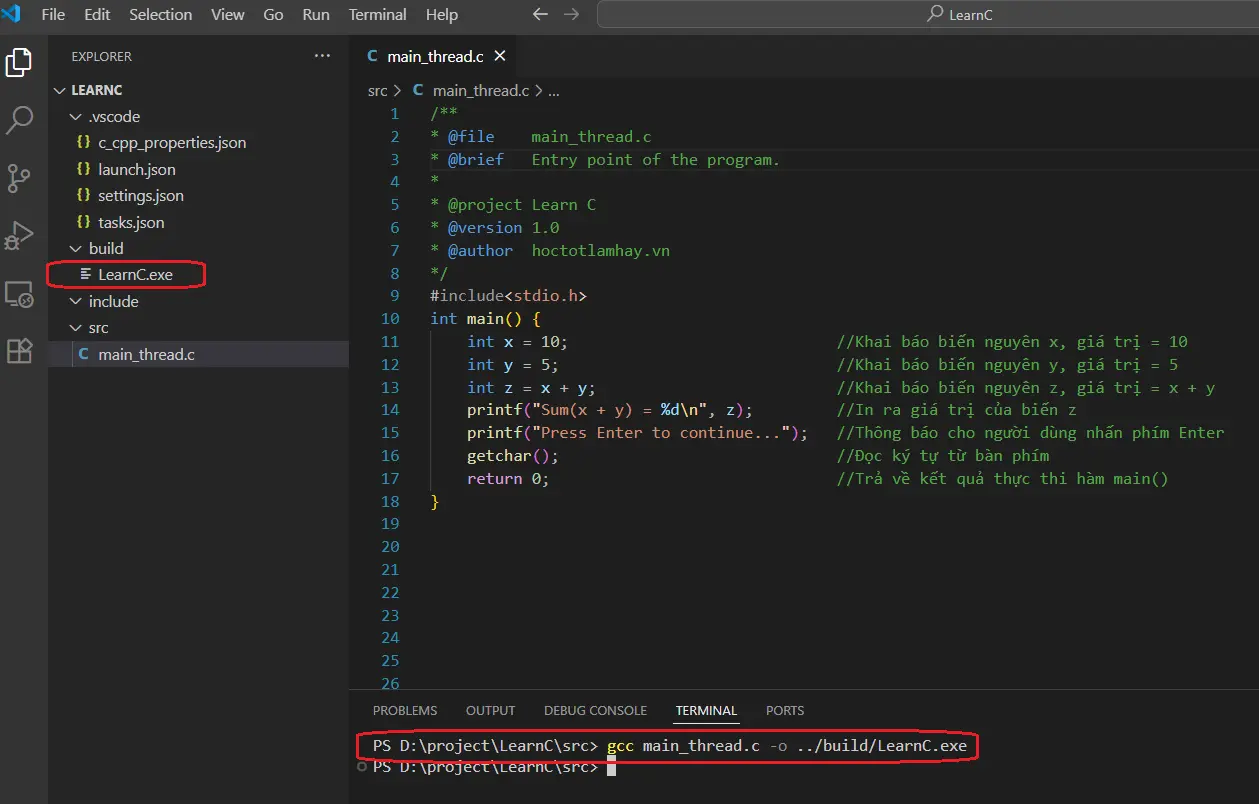Collapse the build folder
Image resolution: width=1259 pixels, height=804 pixels.
[77, 248]
